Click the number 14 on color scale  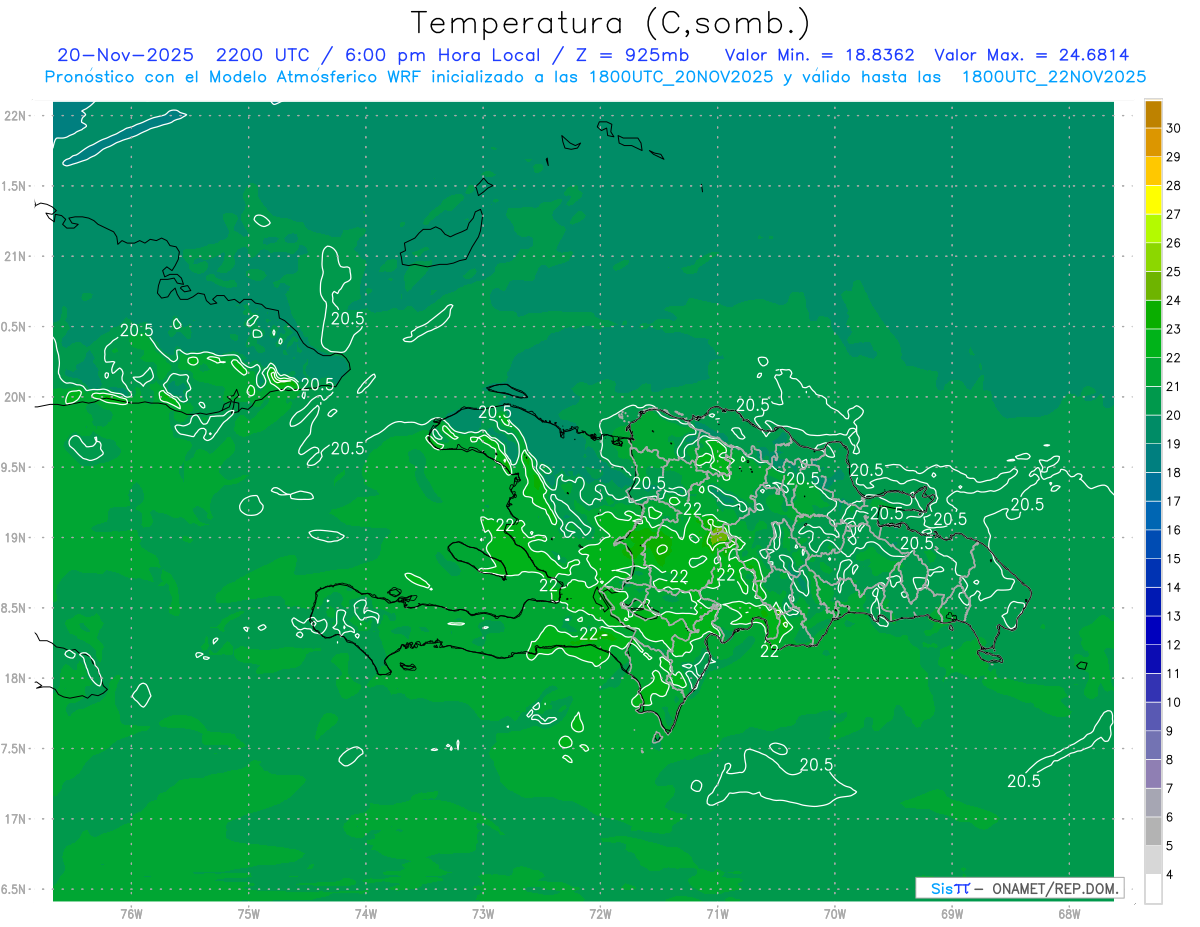tap(1174, 587)
